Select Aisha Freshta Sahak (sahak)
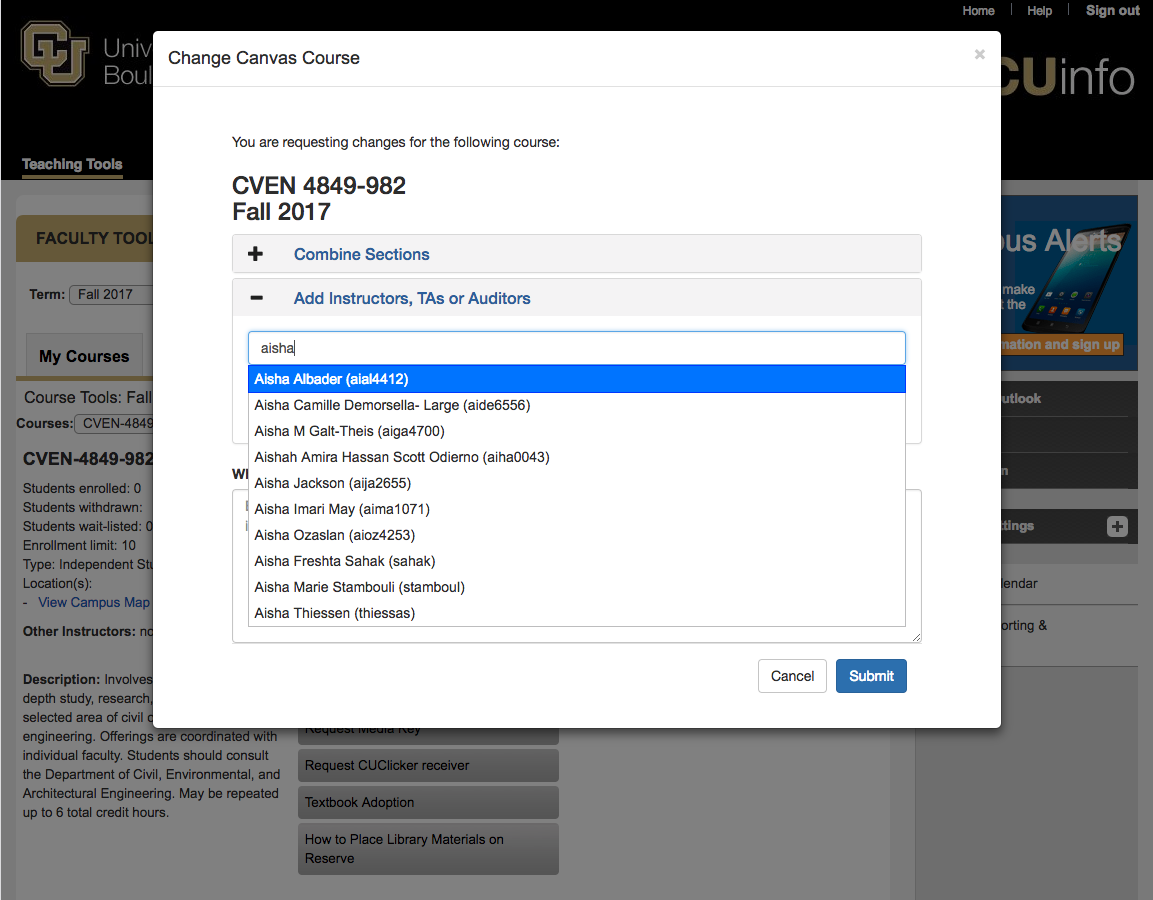The height and width of the screenshot is (900, 1153). [576, 561]
